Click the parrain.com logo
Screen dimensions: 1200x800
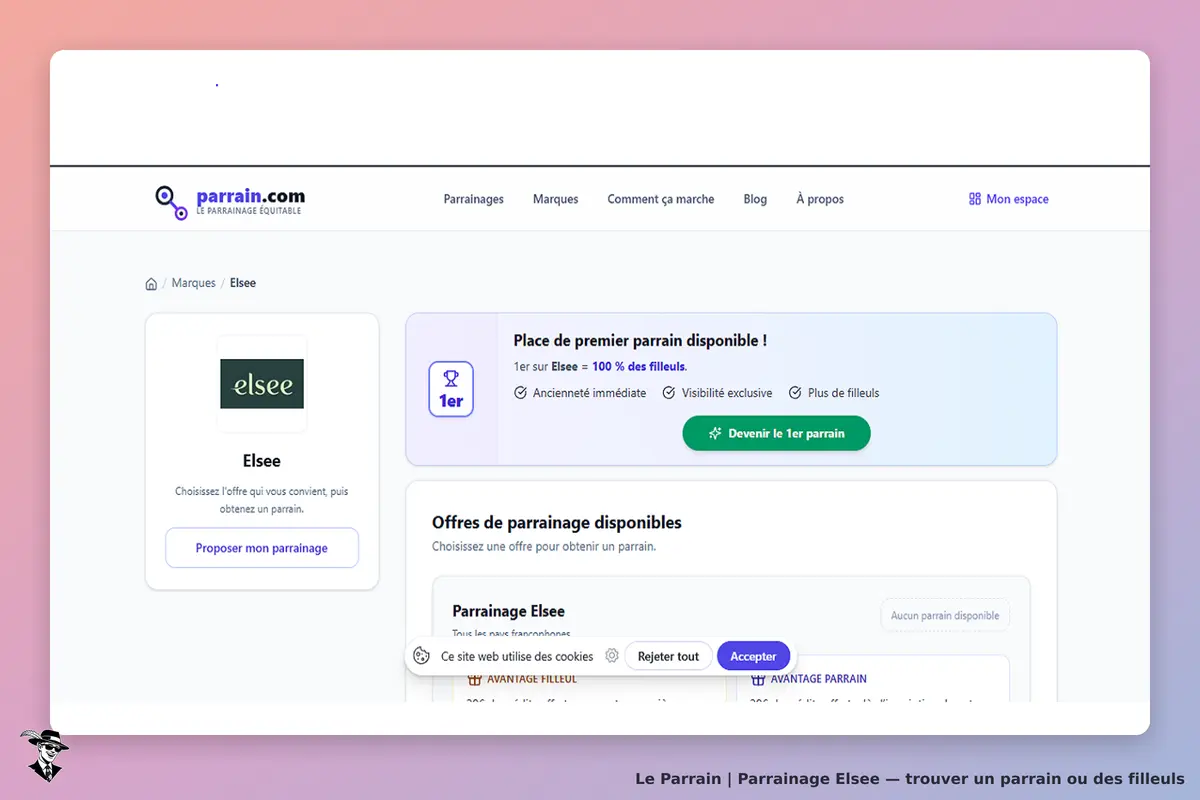(230, 200)
